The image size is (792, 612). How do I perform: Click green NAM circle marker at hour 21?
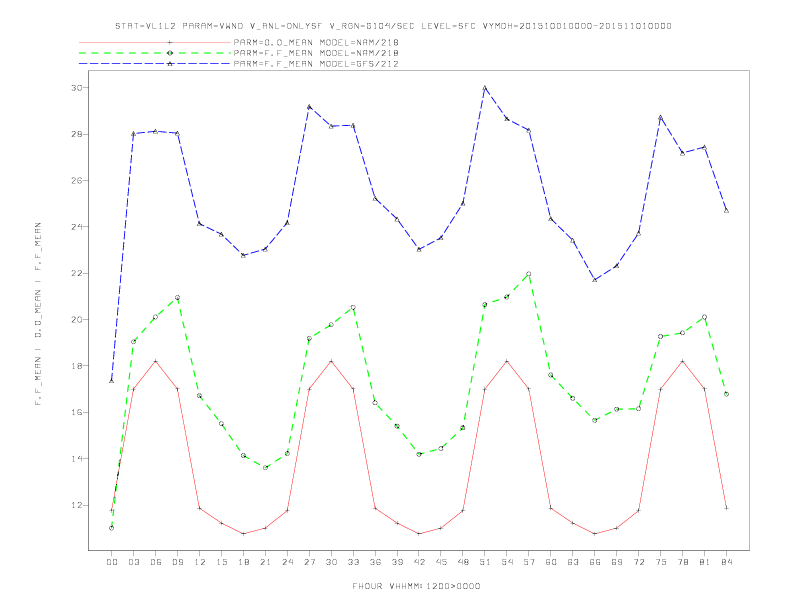[x=265, y=468]
